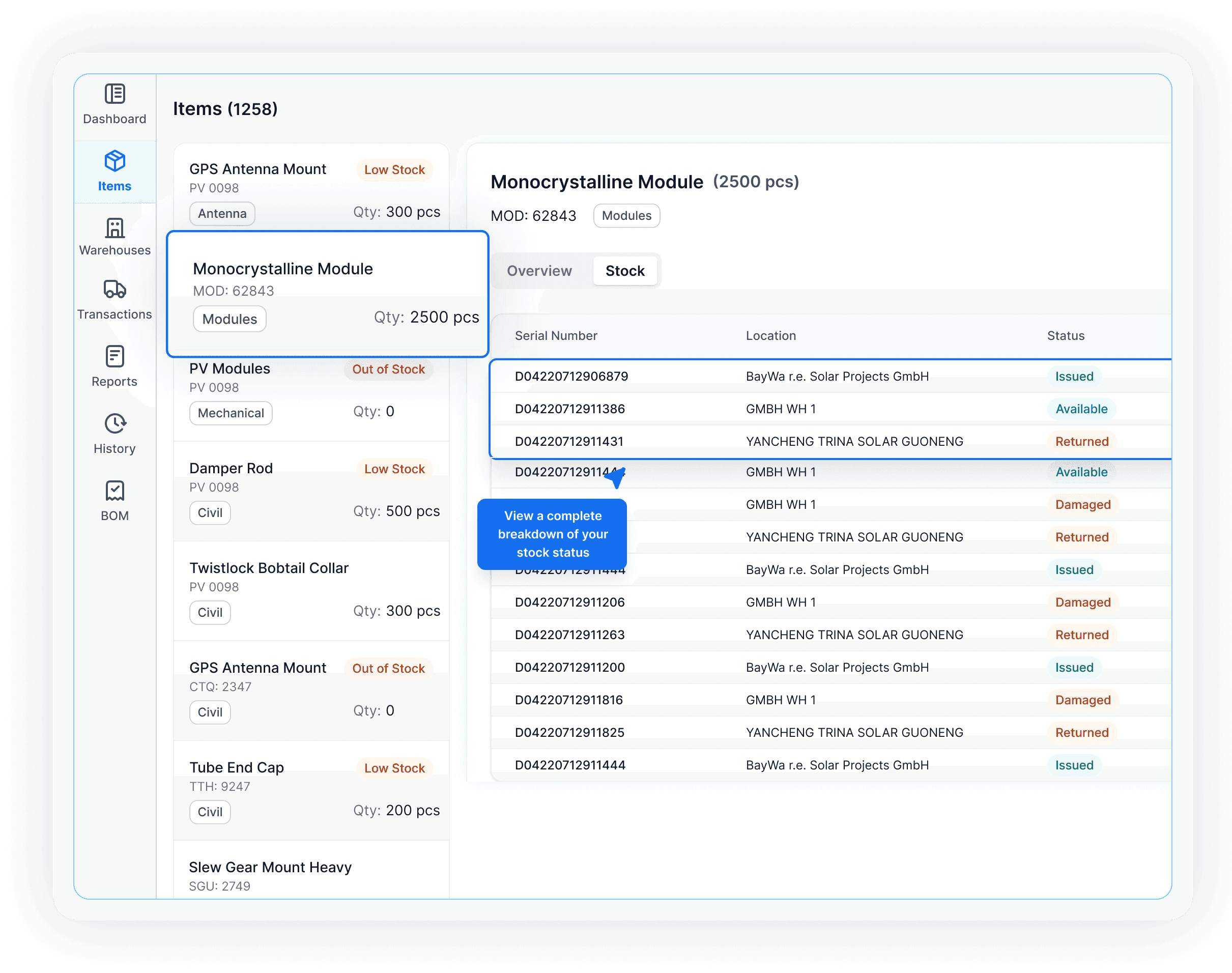Select serial row D04220712911825
The image size is (1232, 973).
830,732
